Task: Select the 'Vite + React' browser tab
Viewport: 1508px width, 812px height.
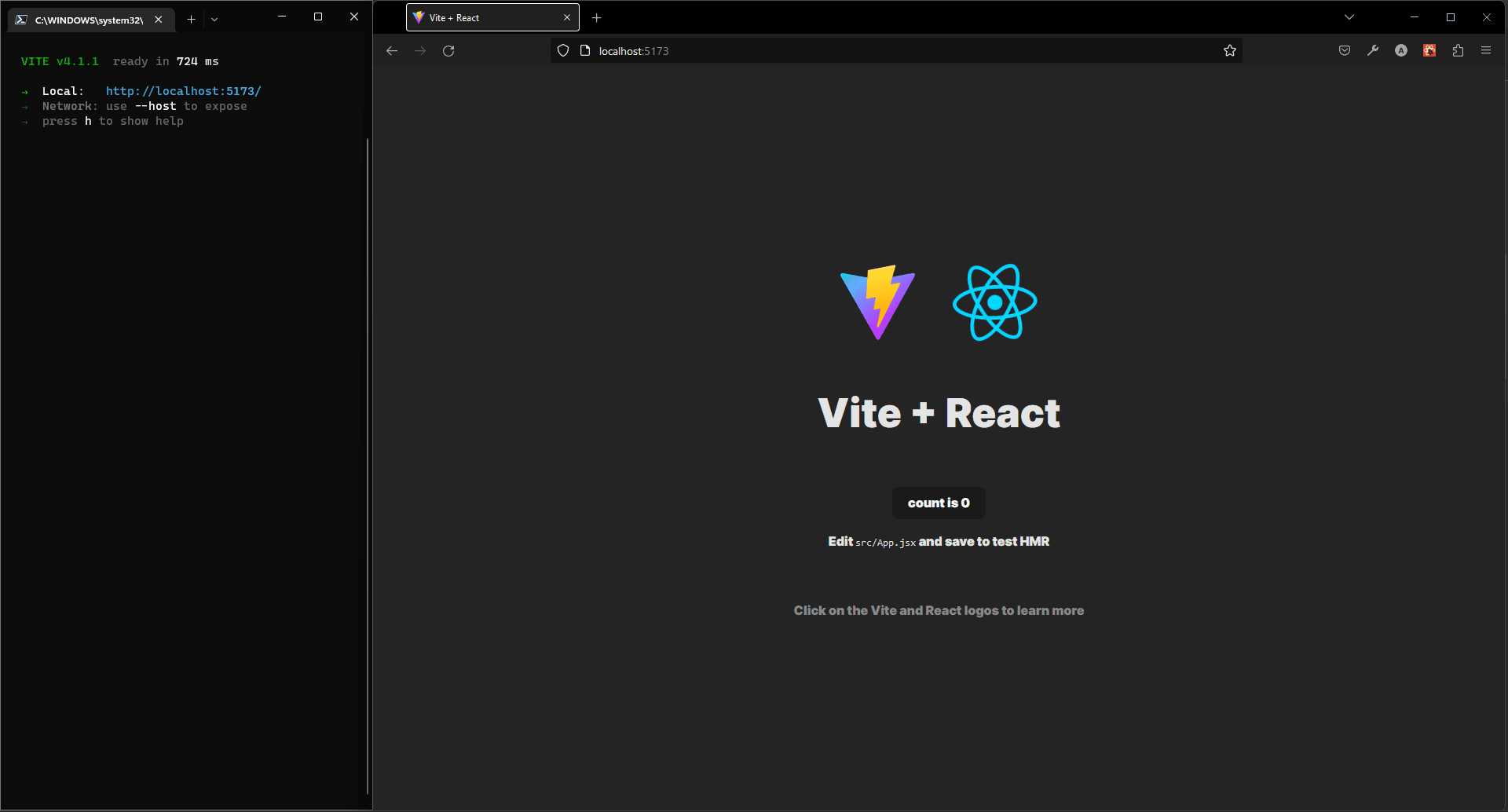Action: [x=492, y=17]
